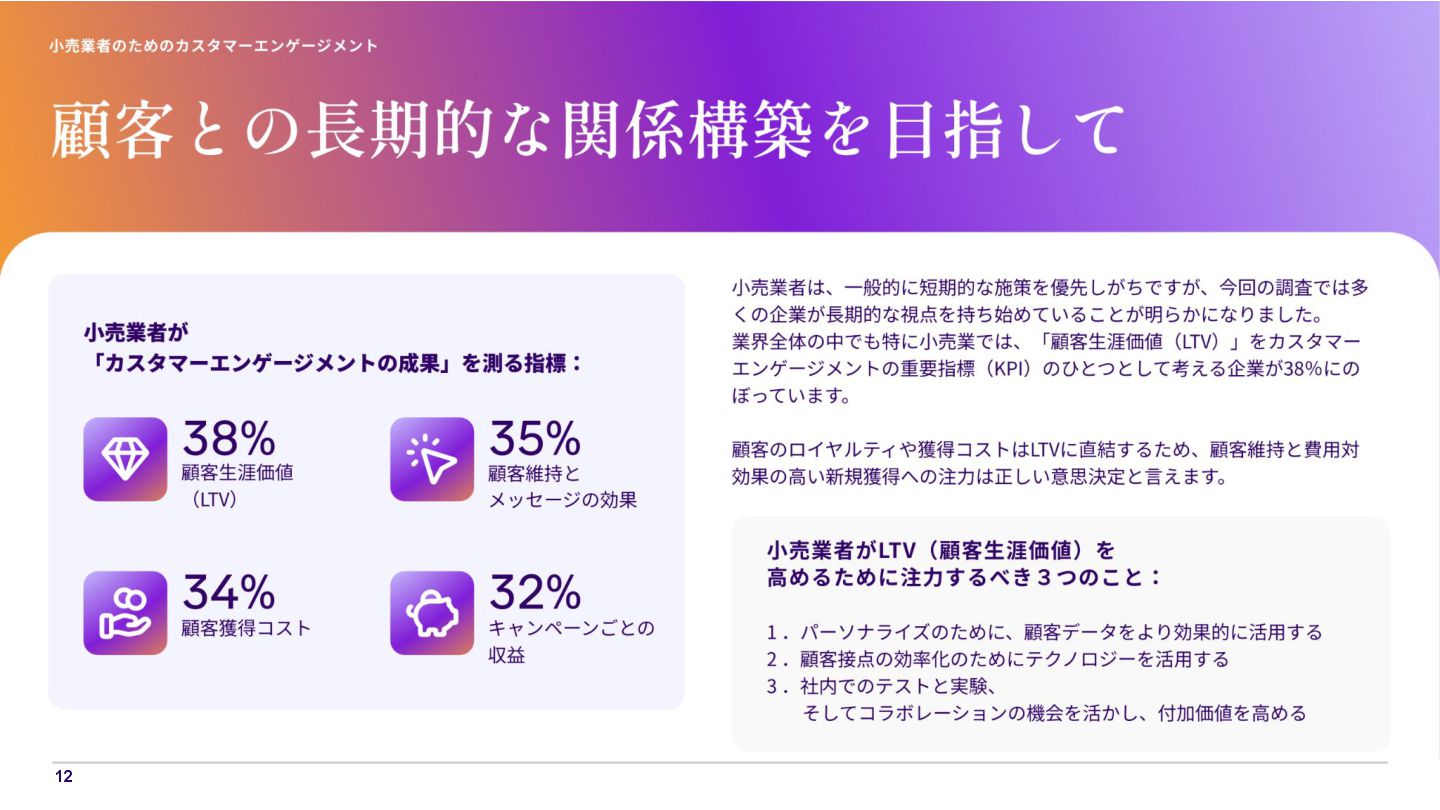Click the label 顧客生涯価値（LTV） under 38%
This screenshot has width=1440, height=810.
237,486
